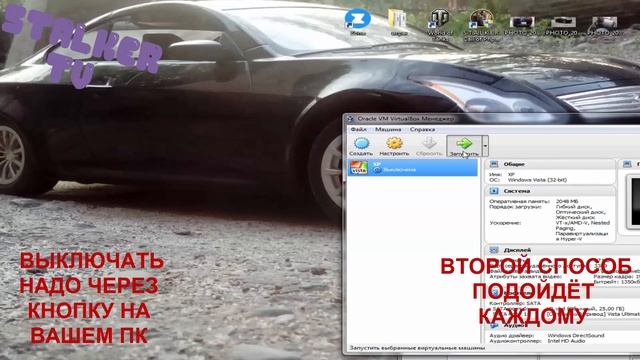This screenshot has width=640, height=360.
Task: Click the VirtualBox logo in the title bar
Action: click(350, 119)
